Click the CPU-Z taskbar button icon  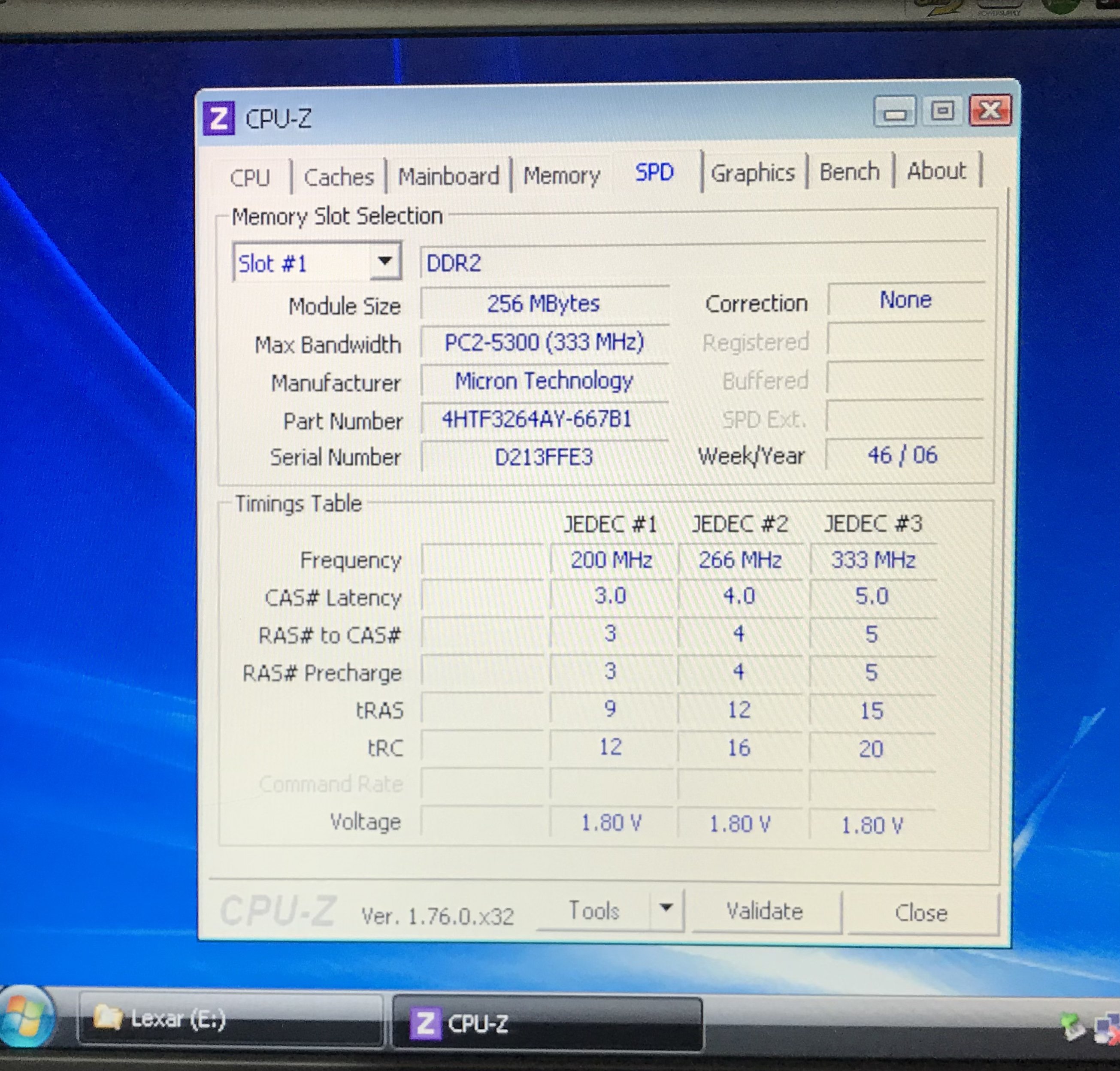[x=425, y=1023]
